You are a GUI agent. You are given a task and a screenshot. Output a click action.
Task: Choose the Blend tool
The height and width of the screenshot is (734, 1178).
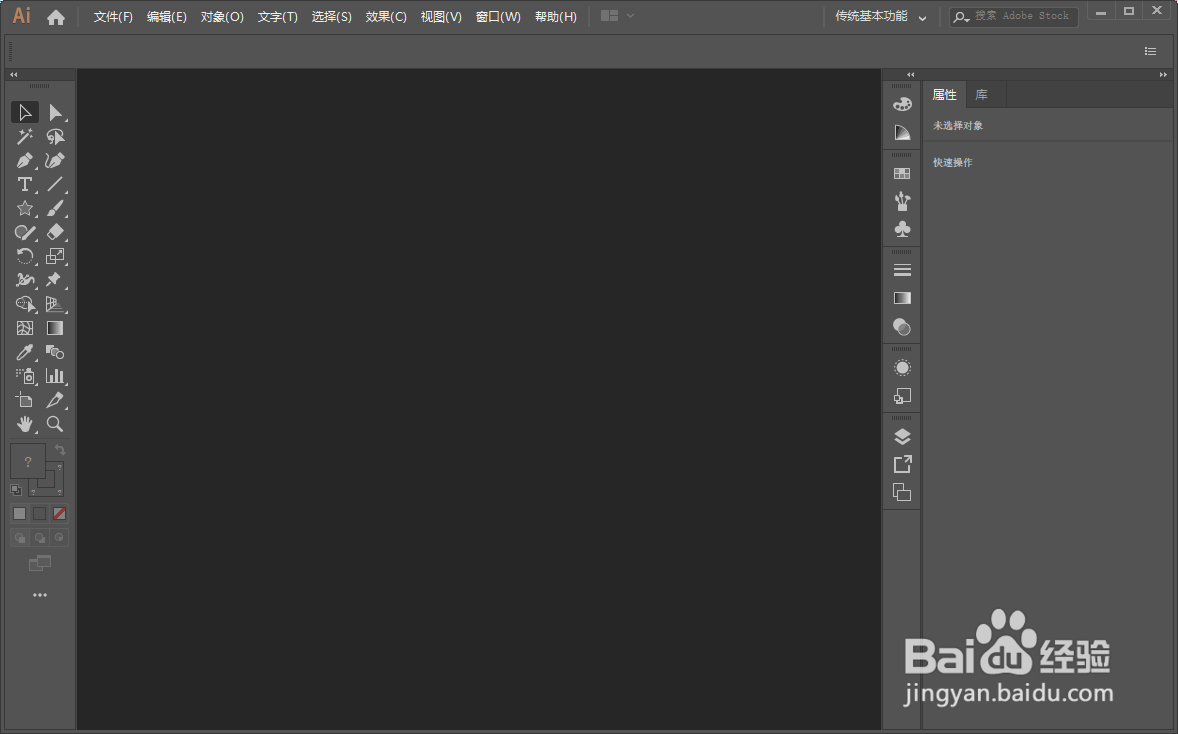[55, 352]
